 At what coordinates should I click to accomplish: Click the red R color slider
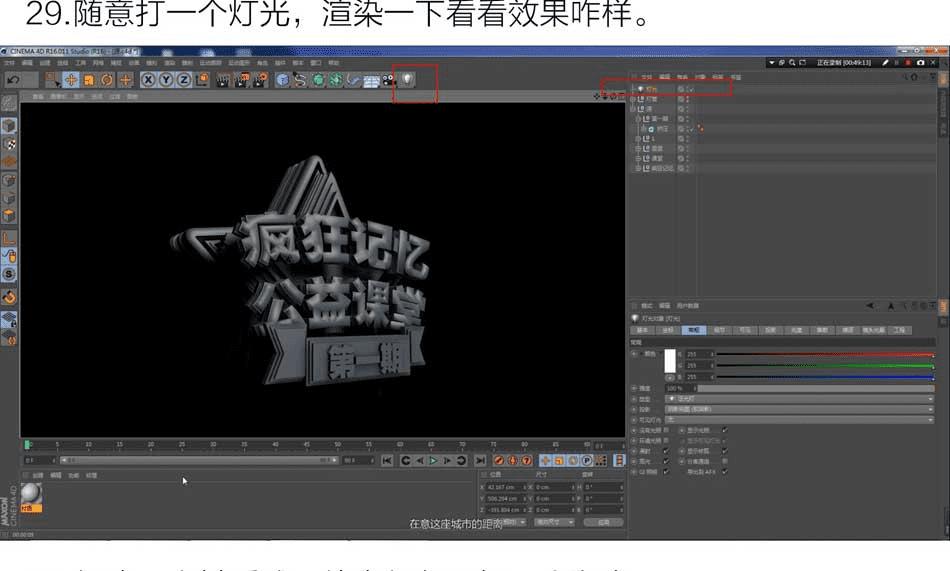point(825,354)
